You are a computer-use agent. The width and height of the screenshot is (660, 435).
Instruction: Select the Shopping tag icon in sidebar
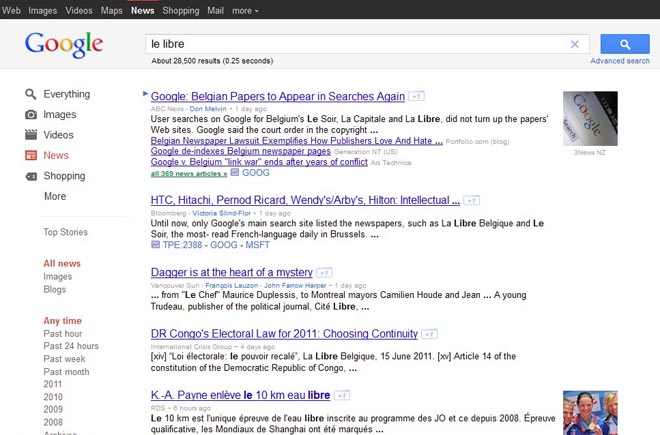(31, 176)
